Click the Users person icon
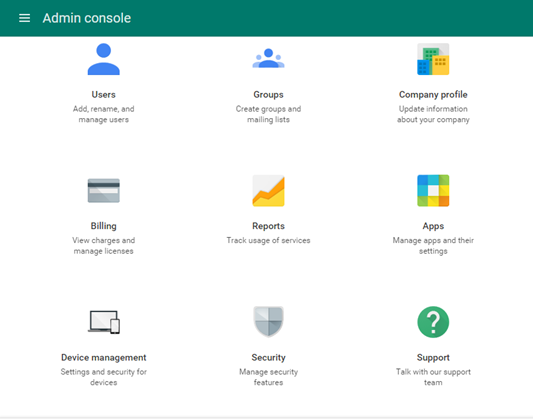The height and width of the screenshot is (419, 533). click(104, 59)
